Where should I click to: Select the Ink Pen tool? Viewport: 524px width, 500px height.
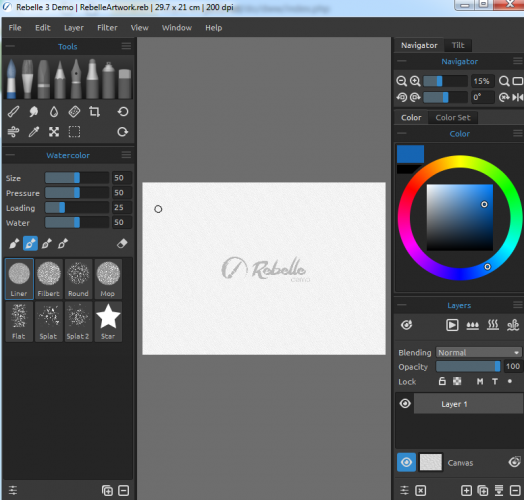[x=76, y=79]
